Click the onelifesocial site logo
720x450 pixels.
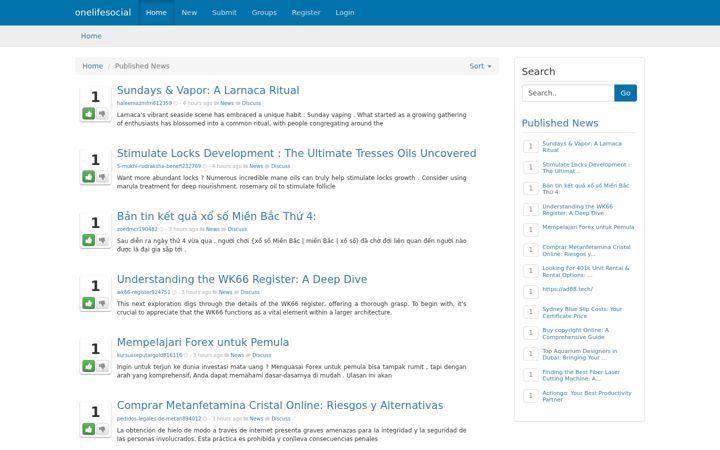[x=103, y=12]
